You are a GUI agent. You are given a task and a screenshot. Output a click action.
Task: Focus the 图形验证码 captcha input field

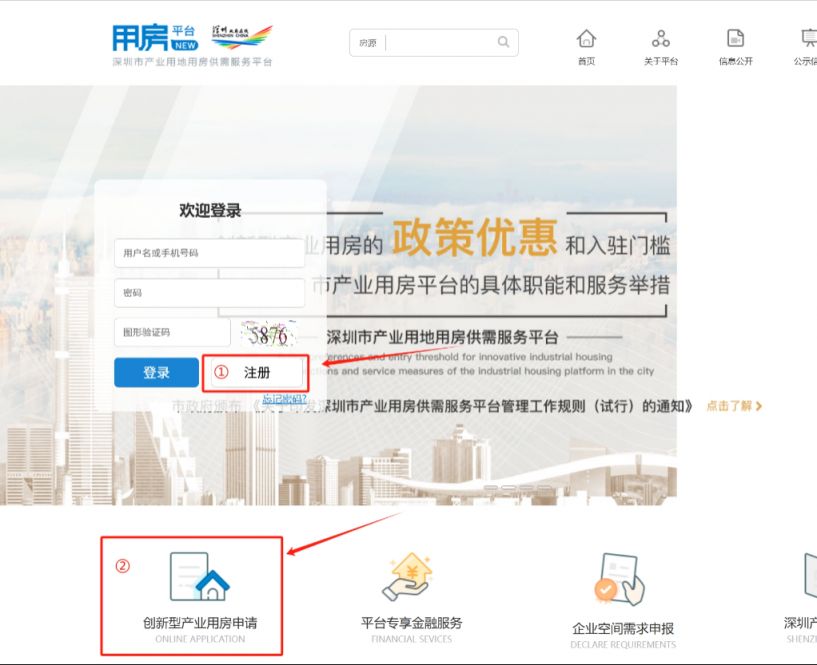[x=172, y=332]
